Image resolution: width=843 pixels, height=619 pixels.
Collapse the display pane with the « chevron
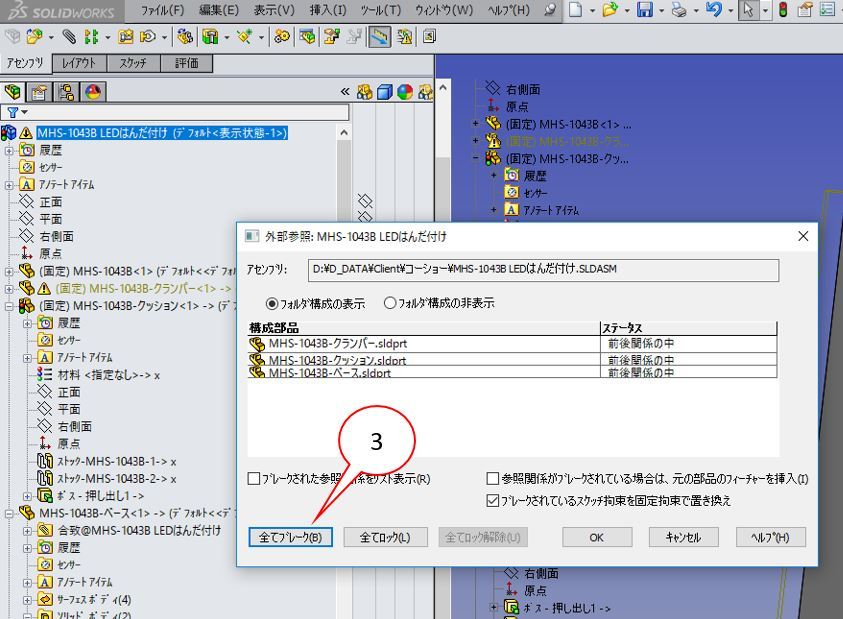point(345,92)
